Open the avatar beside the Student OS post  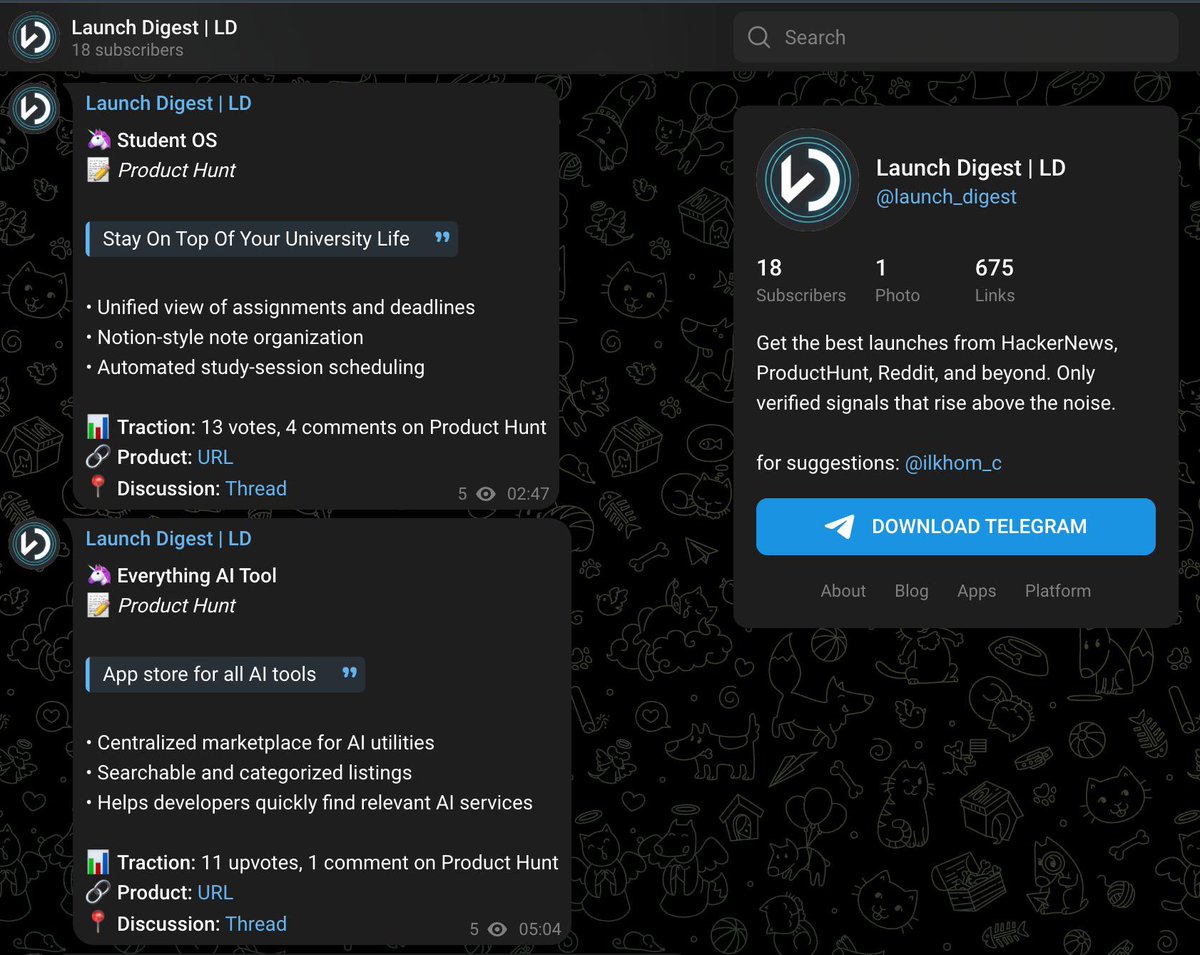[35, 108]
